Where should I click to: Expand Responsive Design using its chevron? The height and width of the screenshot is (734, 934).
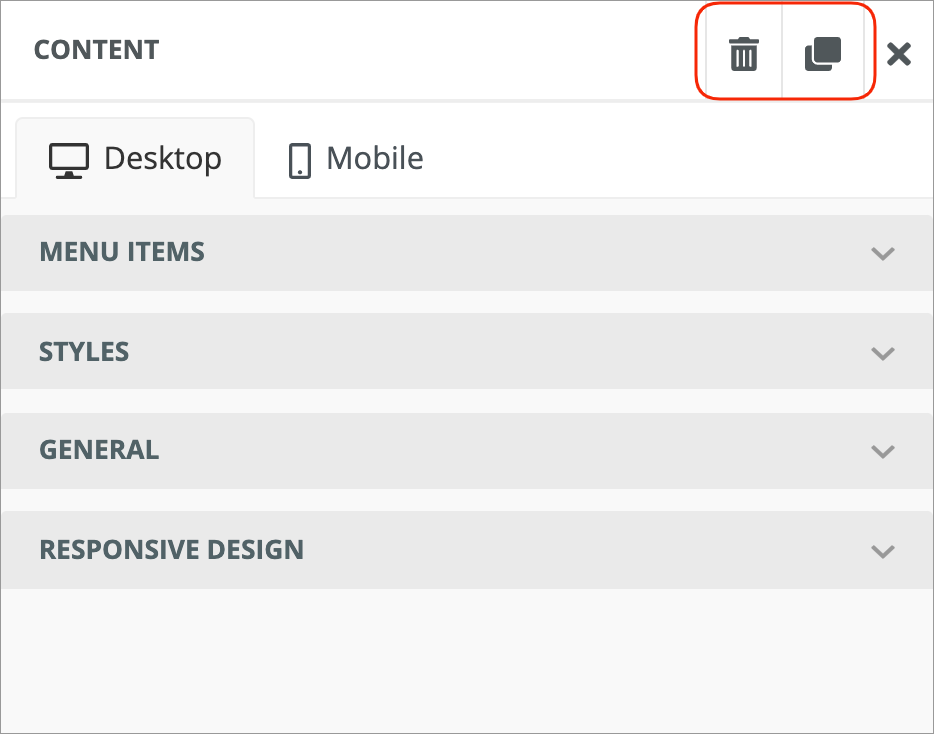pos(882,551)
